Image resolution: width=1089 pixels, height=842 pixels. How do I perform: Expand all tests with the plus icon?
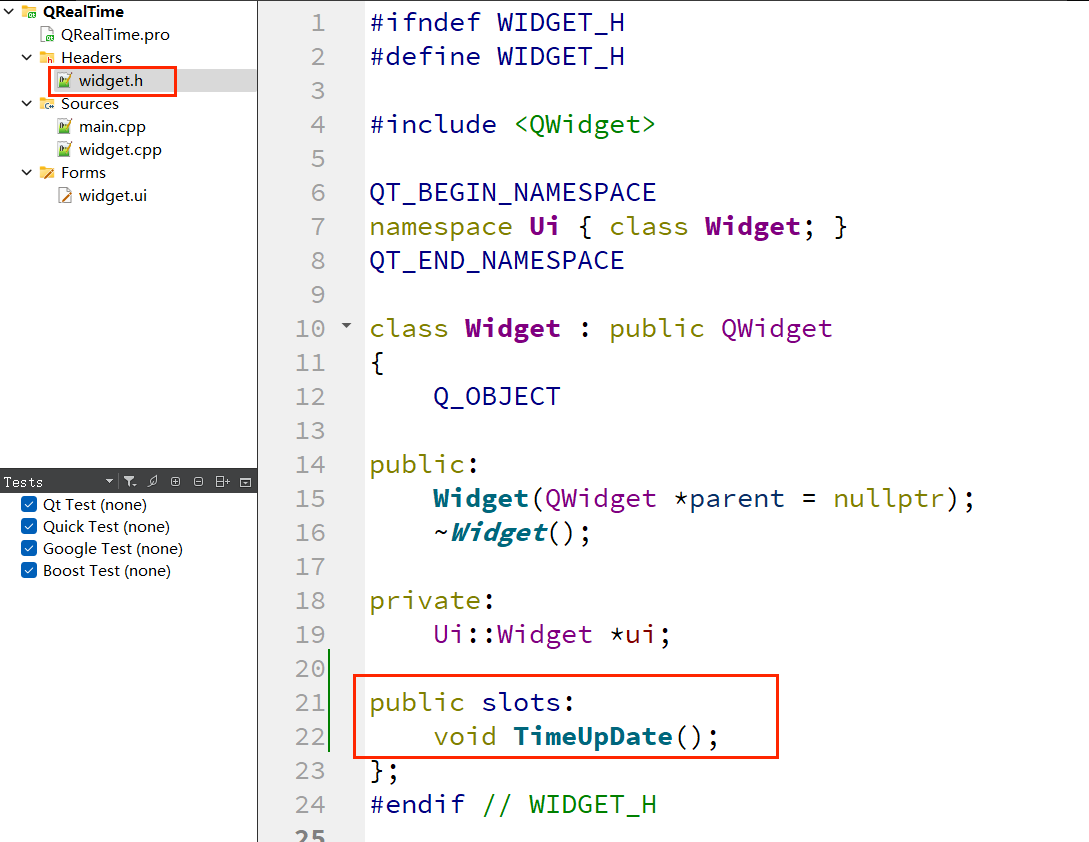176,481
